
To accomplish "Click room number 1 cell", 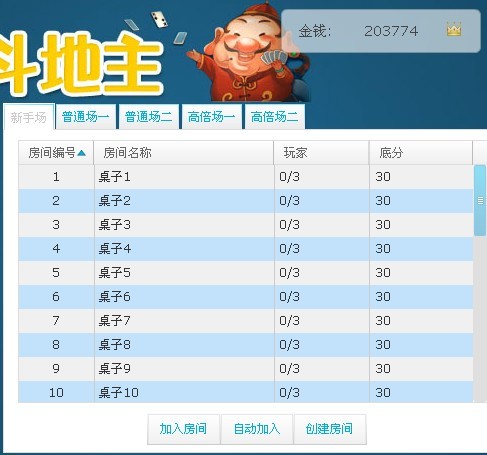I will (56, 177).
